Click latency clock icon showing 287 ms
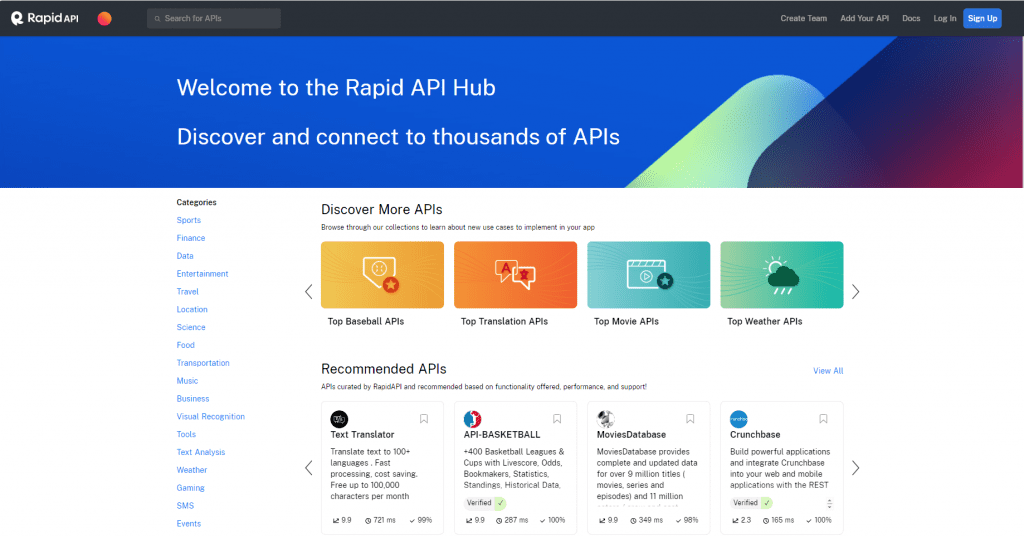Viewport: 1024px width, 537px height. click(x=499, y=521)
